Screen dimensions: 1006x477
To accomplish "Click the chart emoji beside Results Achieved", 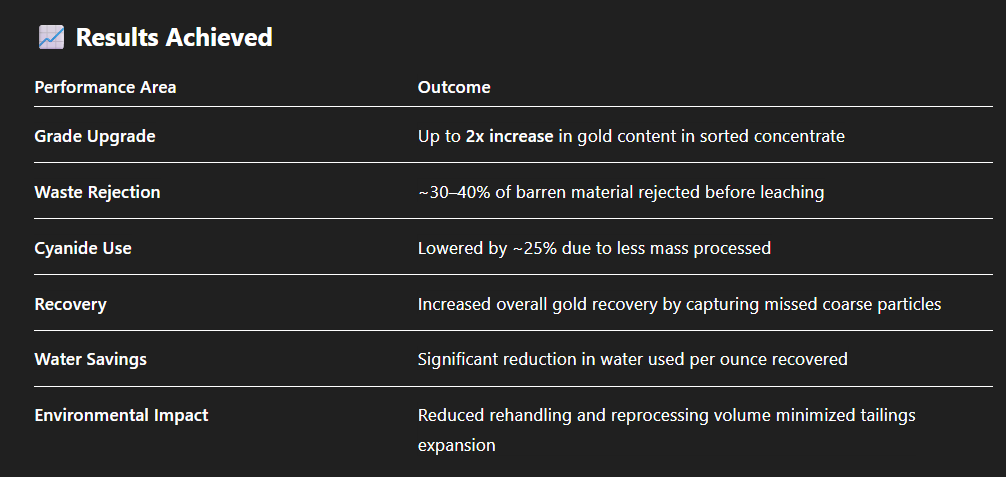I will click(x=51, y=38).
